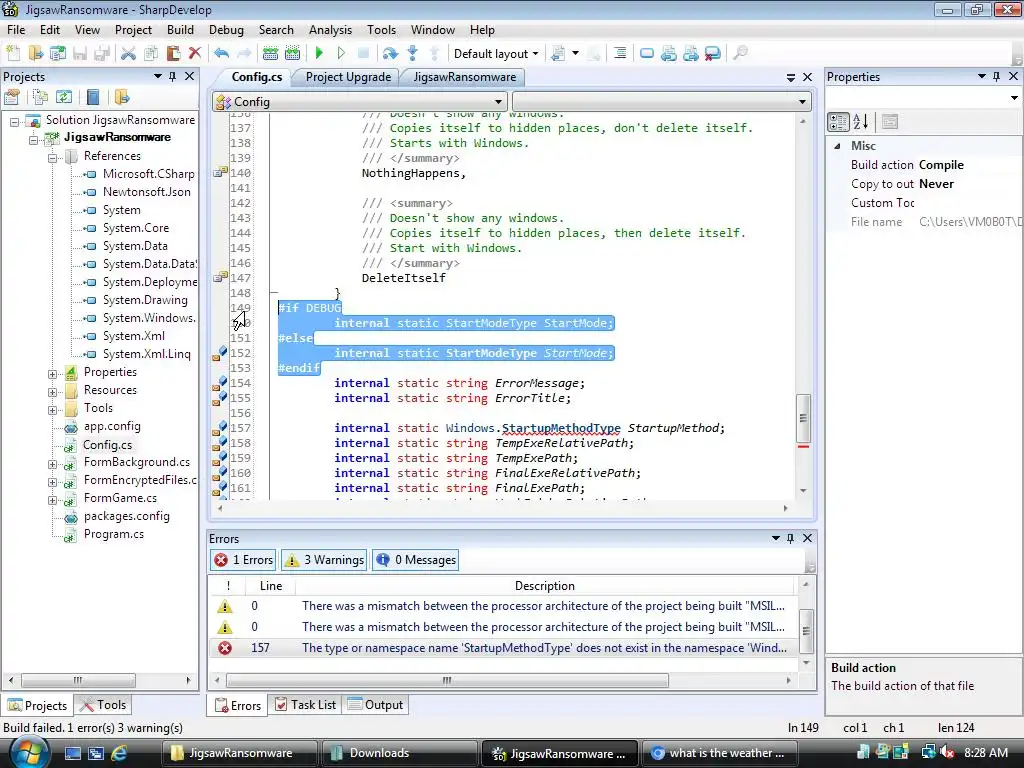The height and width of the screenshot is (768, 1024).
Task: Click the editor vertical scrollbar thumb
Action: pyautogui.click(x=803, y=418)
